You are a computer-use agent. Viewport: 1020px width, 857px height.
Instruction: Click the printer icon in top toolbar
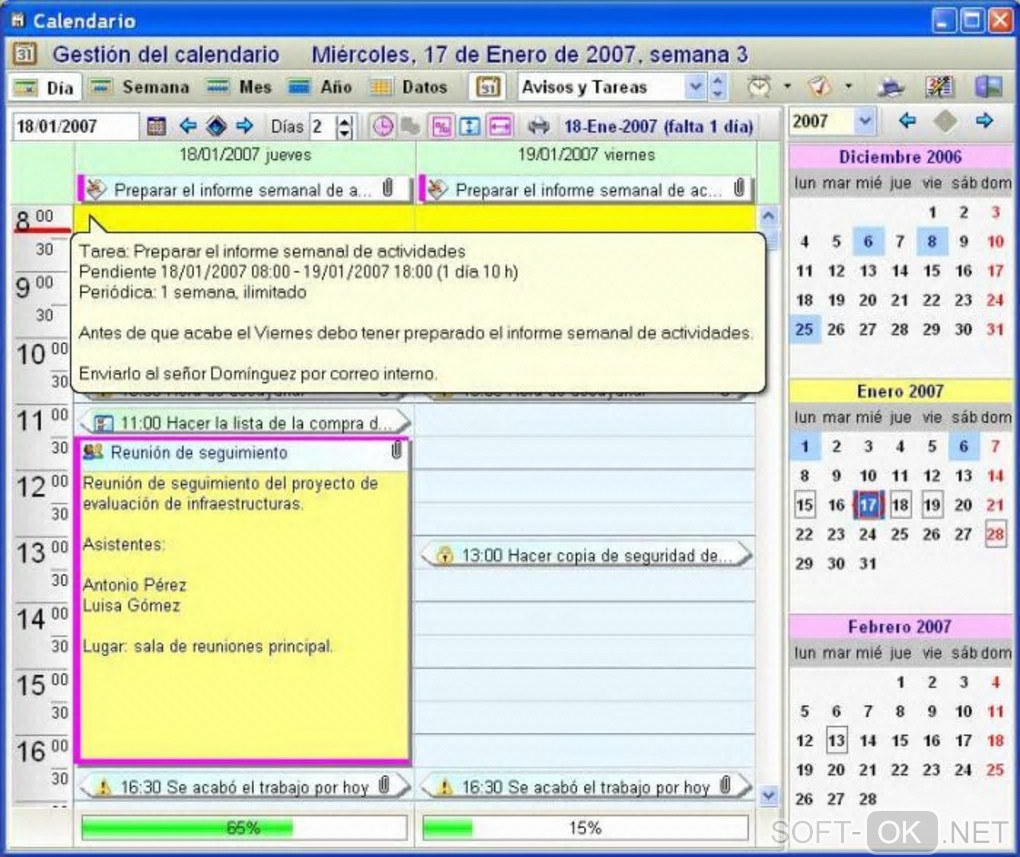click(x=891, y=87)
